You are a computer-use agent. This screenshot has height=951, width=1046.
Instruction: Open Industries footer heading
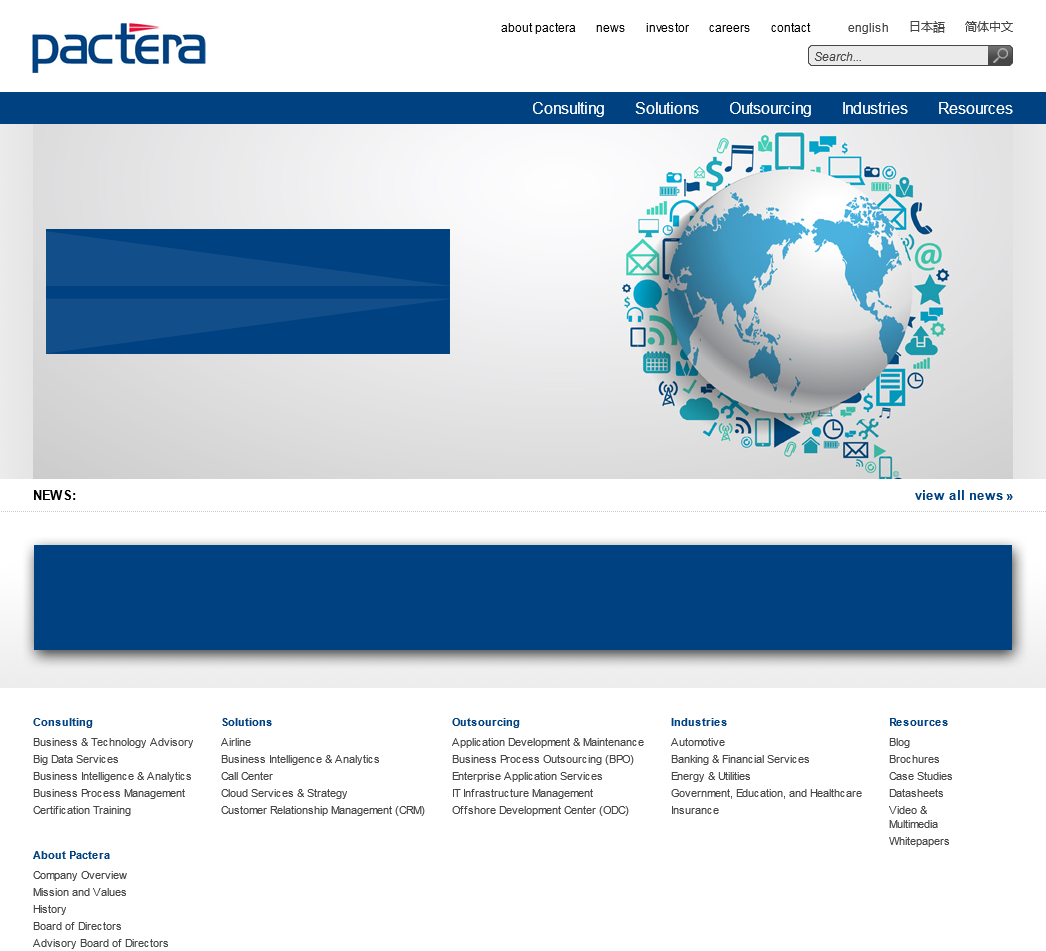(x=698, y=722)
